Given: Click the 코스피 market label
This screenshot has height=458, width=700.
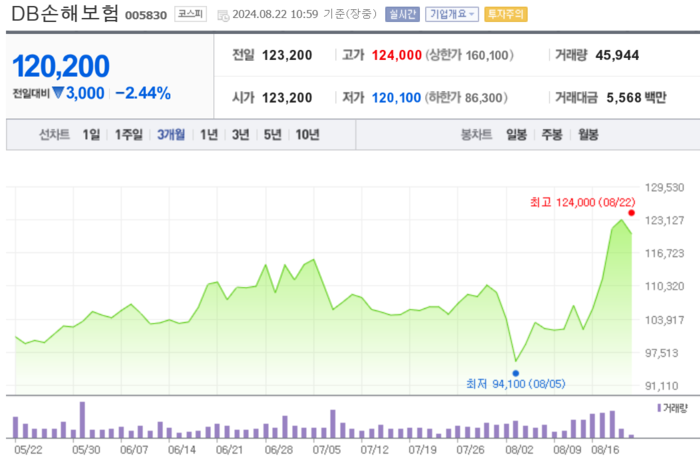Looking at the screenshot, I should [190, 14].
